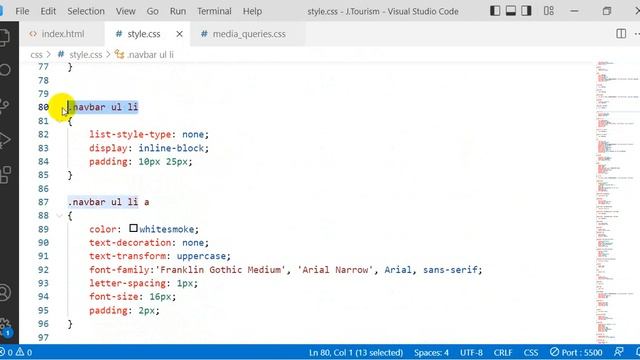Open the whitesmoke color swatch picker

tap(133, 228)
